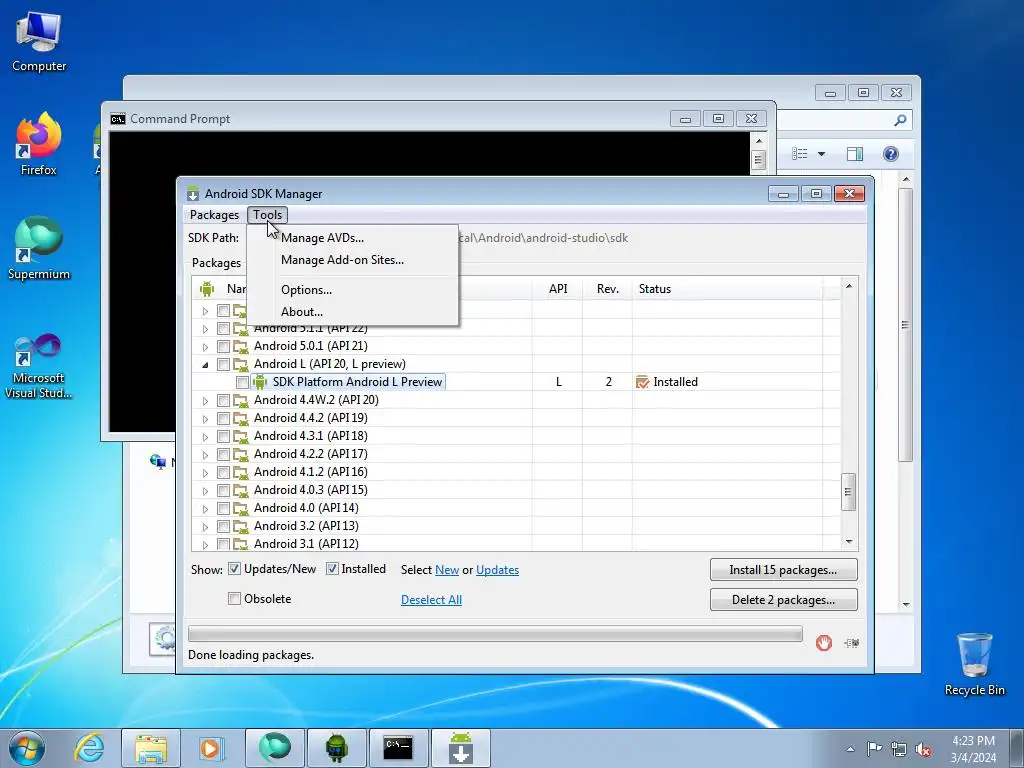The image size is (1024, 768).
Task: Open Options from the Tools menu
Action: (x=306, y=290)
